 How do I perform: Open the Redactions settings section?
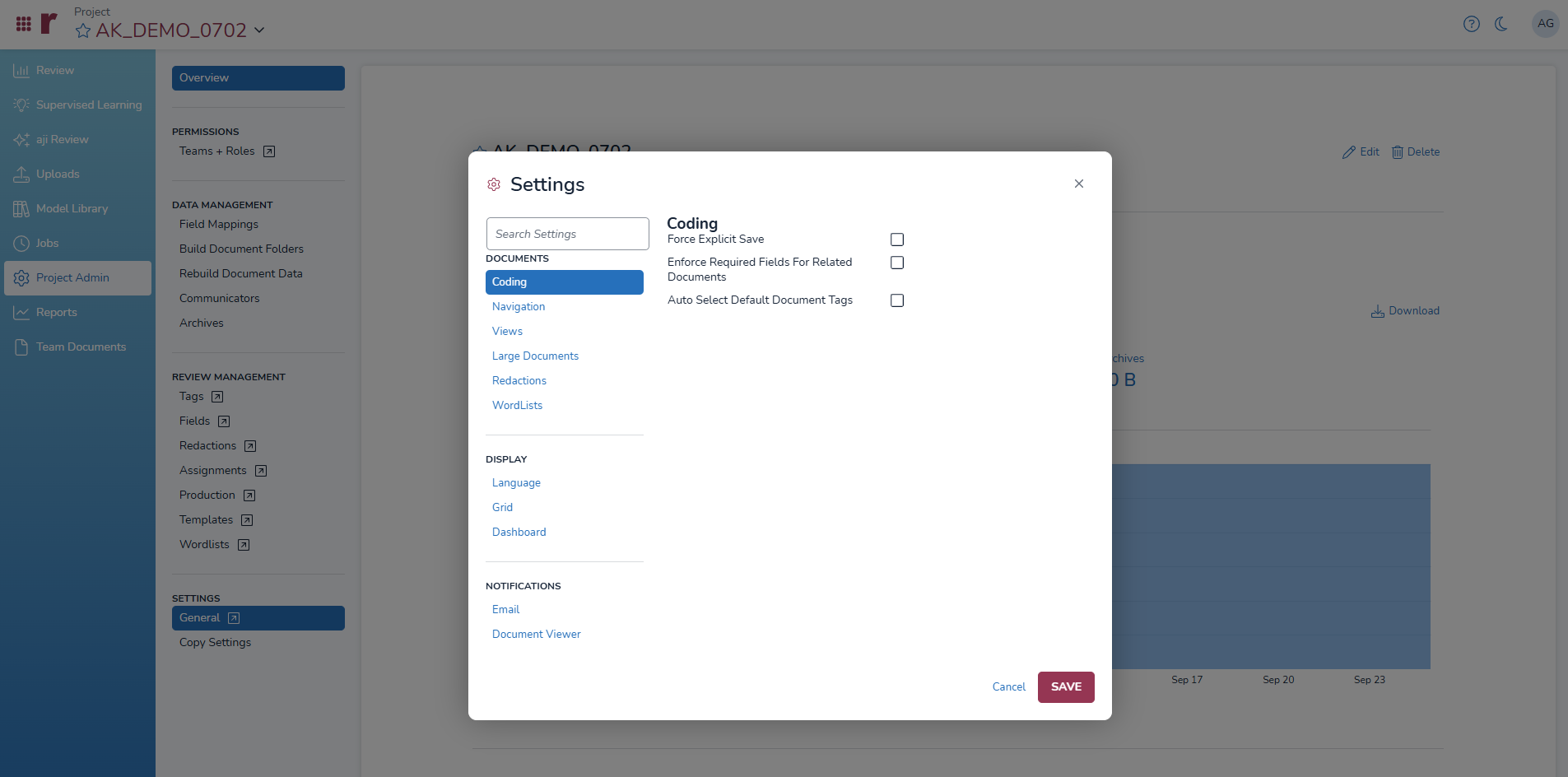[519, 380]
